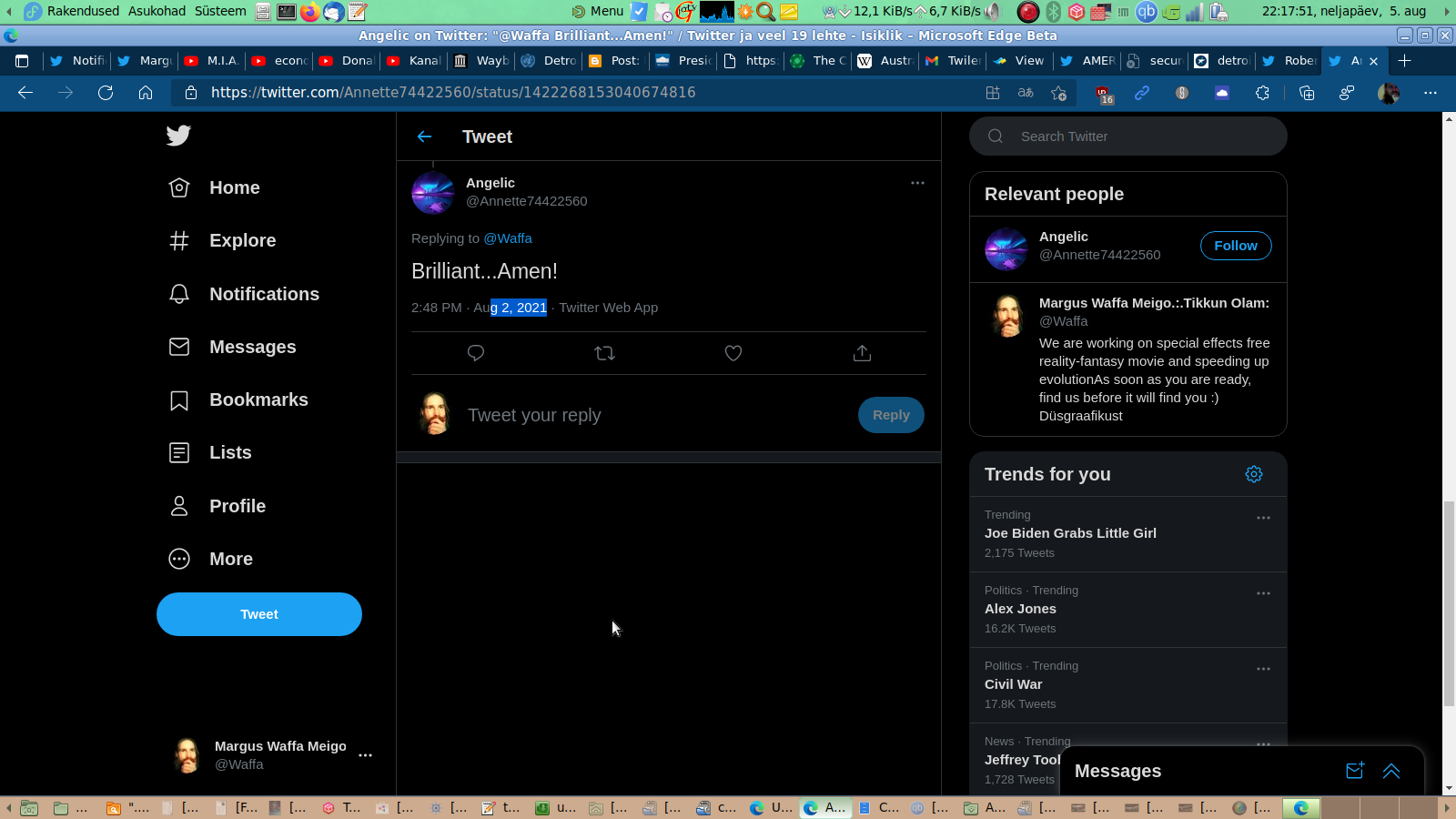The image size is (1456, 819).
Task: Open tweet options menu for Angelic's tweet
Action: click(x=917, y=183)
